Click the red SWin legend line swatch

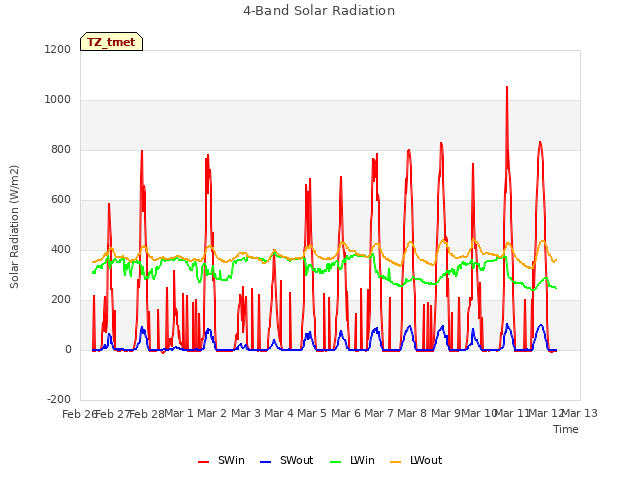[x=203, y=462]
